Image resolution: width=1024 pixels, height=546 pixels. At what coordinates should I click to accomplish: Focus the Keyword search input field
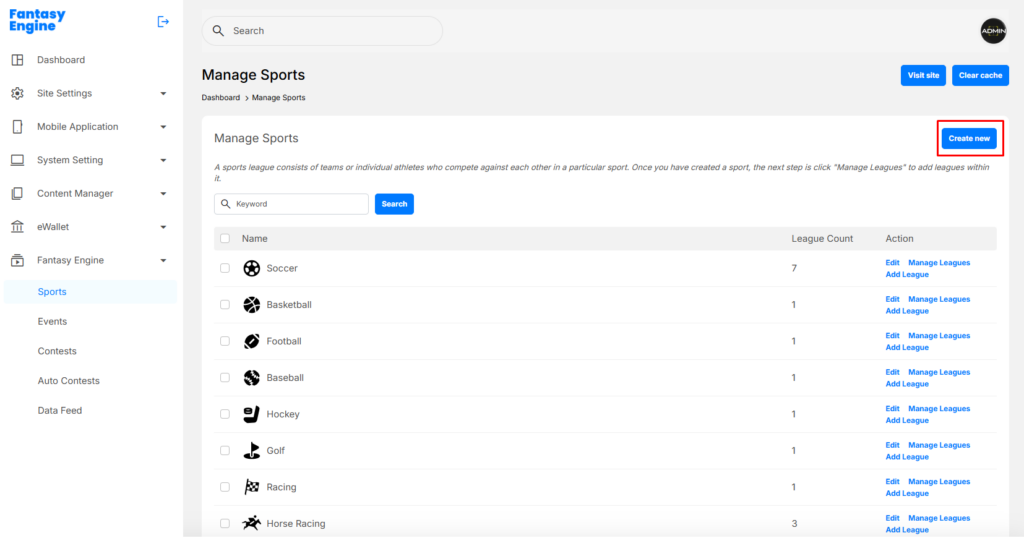click(298, 204)
